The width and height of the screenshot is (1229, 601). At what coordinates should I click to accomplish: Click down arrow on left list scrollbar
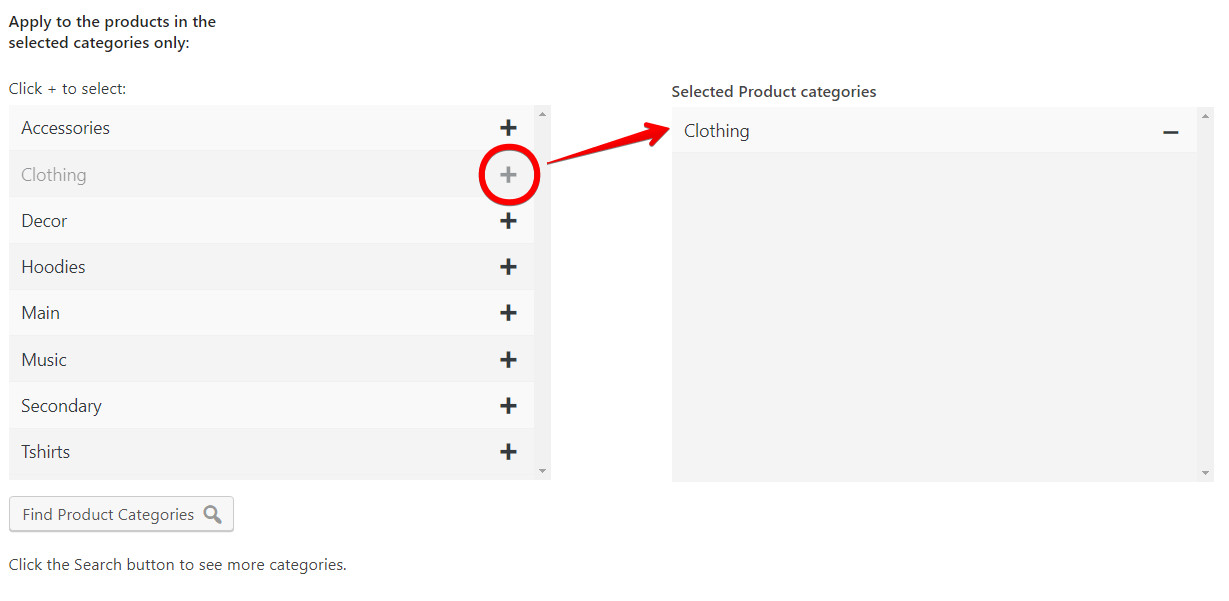[543, 471]
